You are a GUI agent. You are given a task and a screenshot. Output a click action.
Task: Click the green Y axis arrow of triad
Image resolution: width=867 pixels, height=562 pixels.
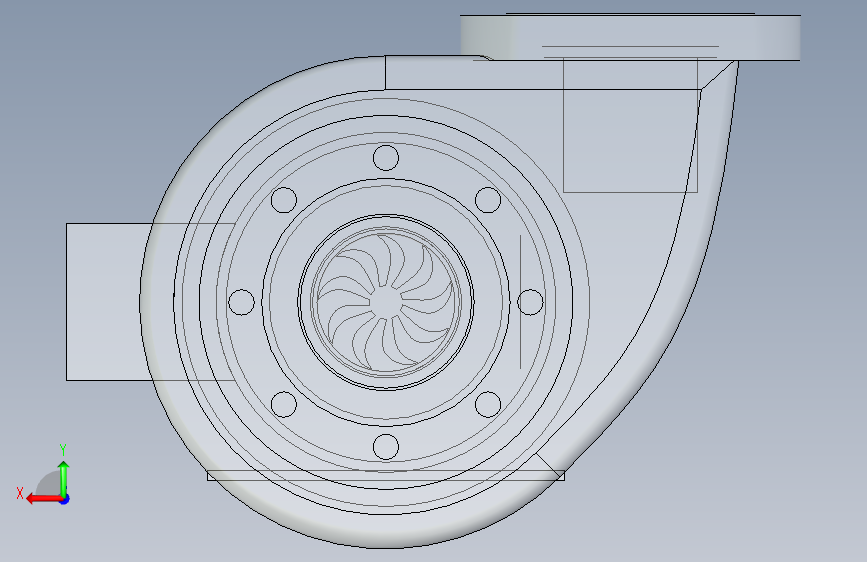click(64, 478)
